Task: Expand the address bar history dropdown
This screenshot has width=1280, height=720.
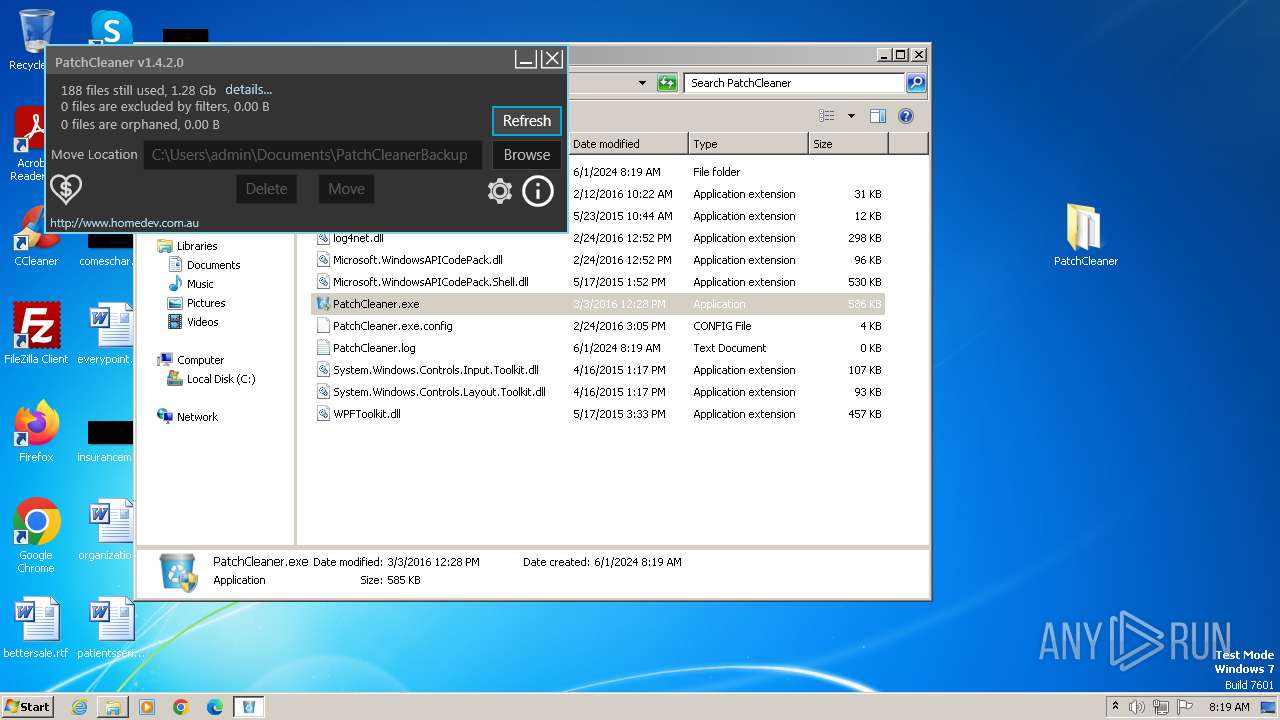Action: [x=642, y=83]
